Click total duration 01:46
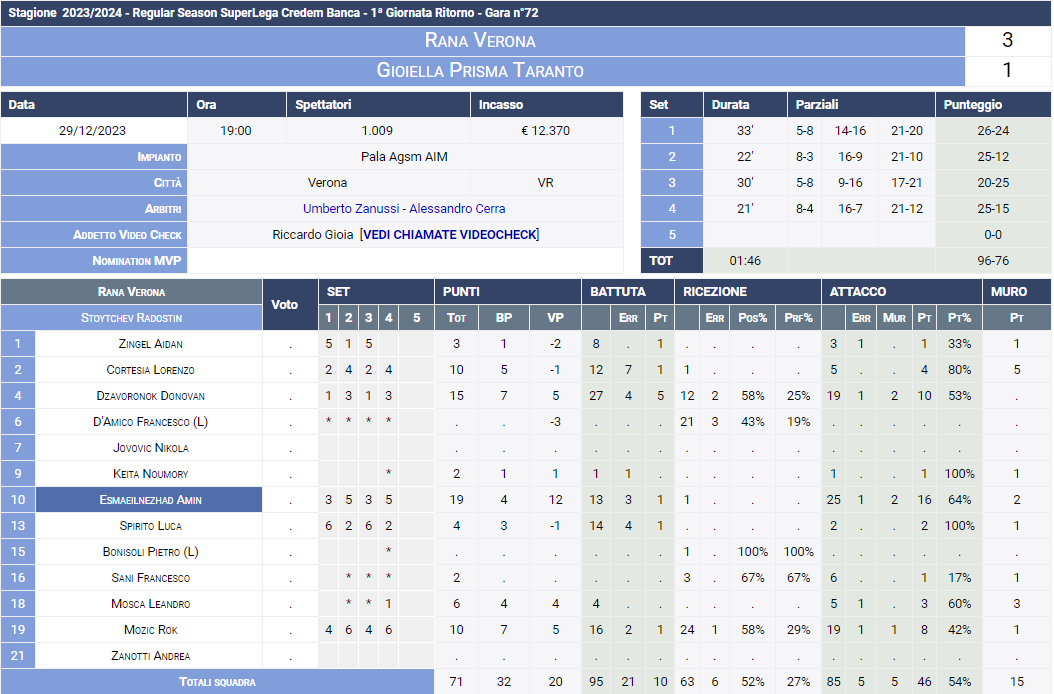This screenshot has width=1054, height=694. (x=745, y=261)
